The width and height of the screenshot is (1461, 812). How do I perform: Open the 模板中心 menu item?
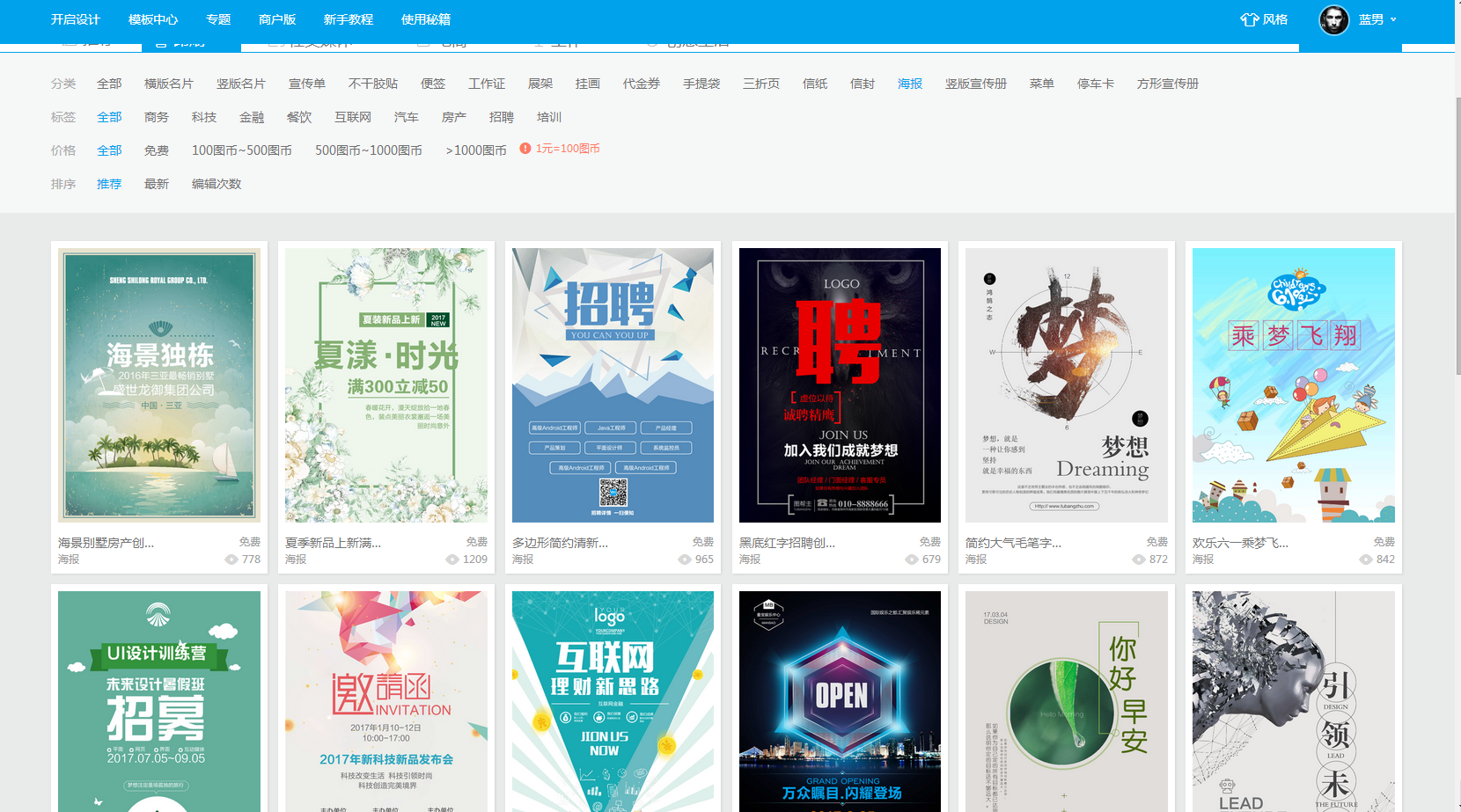click(153, 19)
